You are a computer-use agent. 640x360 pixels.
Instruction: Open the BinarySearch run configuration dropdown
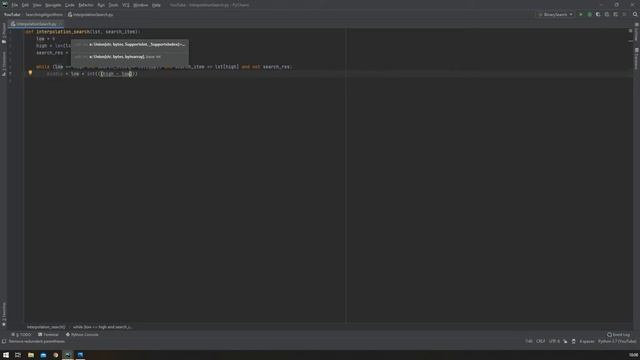[x=555, y=14]
